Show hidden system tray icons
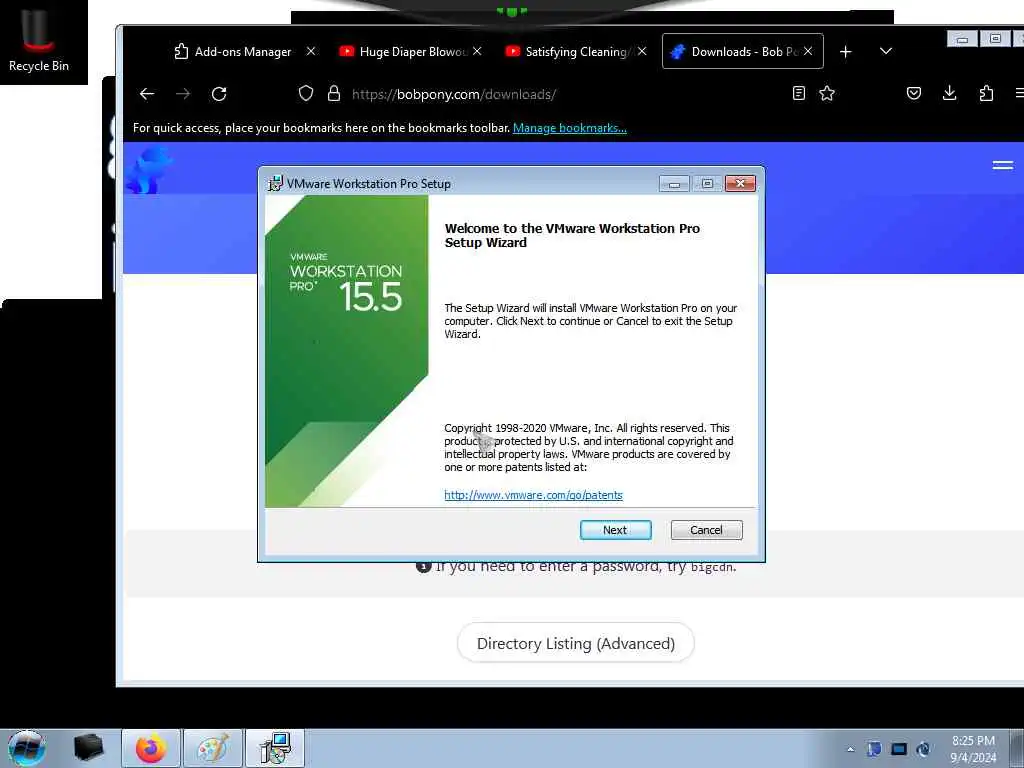Viewport: 1024px width, 768px height. 850,749
